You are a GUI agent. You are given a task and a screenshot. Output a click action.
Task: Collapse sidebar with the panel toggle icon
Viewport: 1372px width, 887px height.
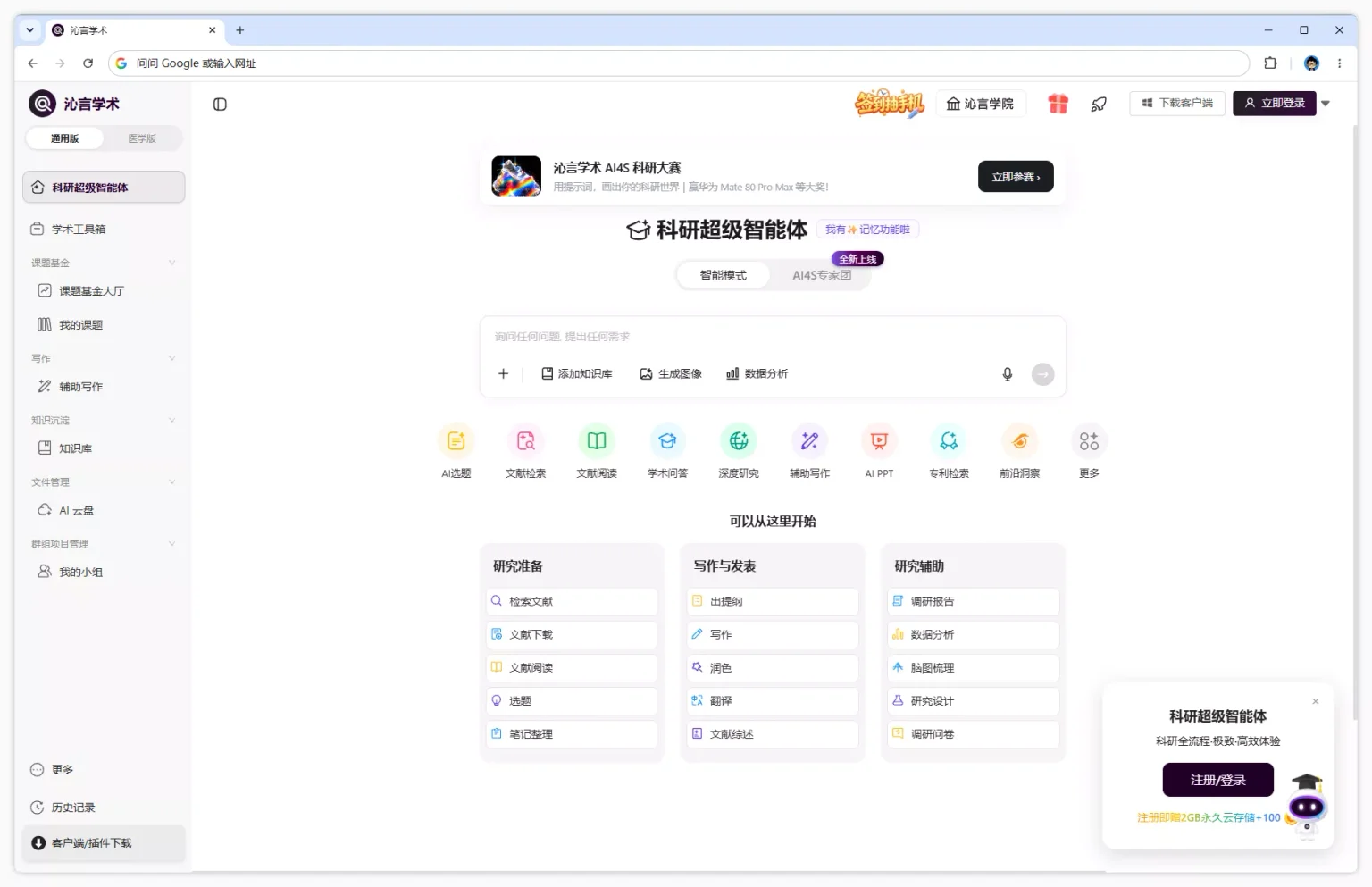pos(220,105)
